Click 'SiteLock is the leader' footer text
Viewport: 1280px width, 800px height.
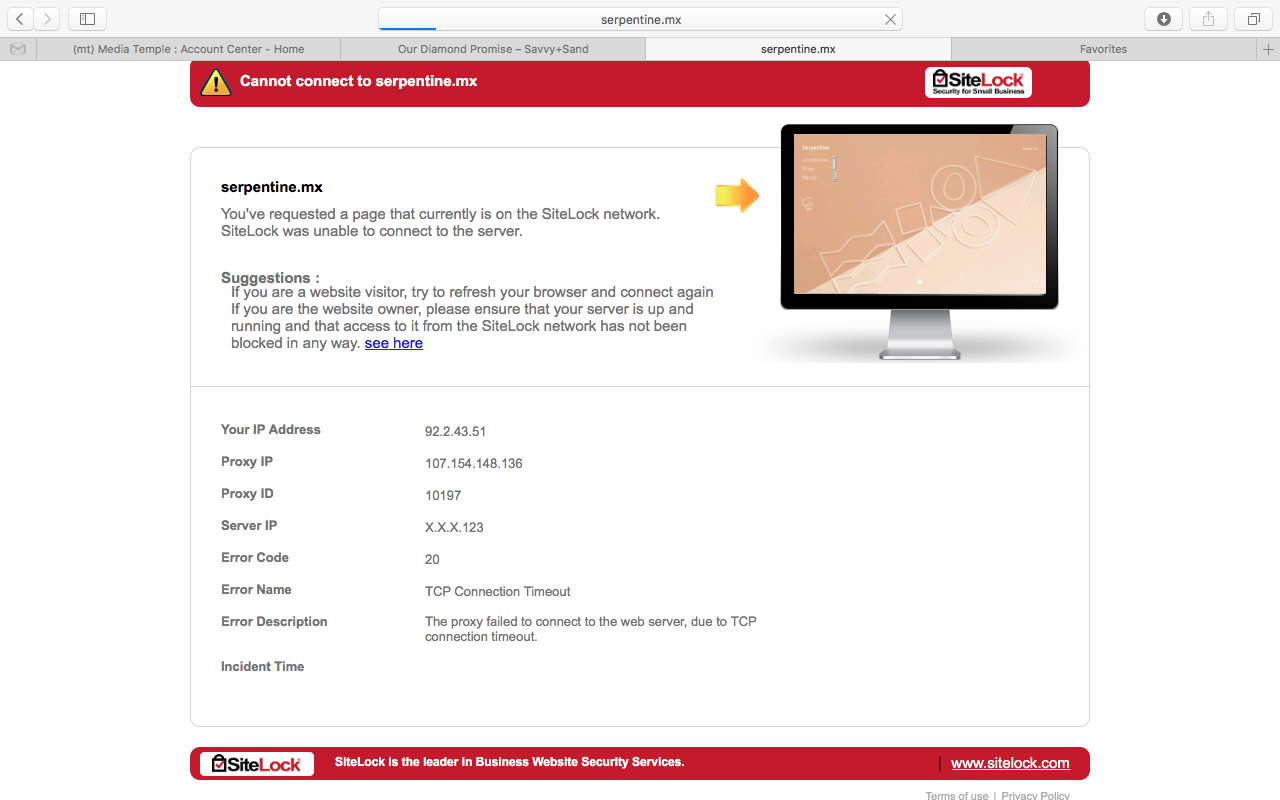[x=510, y=762]
